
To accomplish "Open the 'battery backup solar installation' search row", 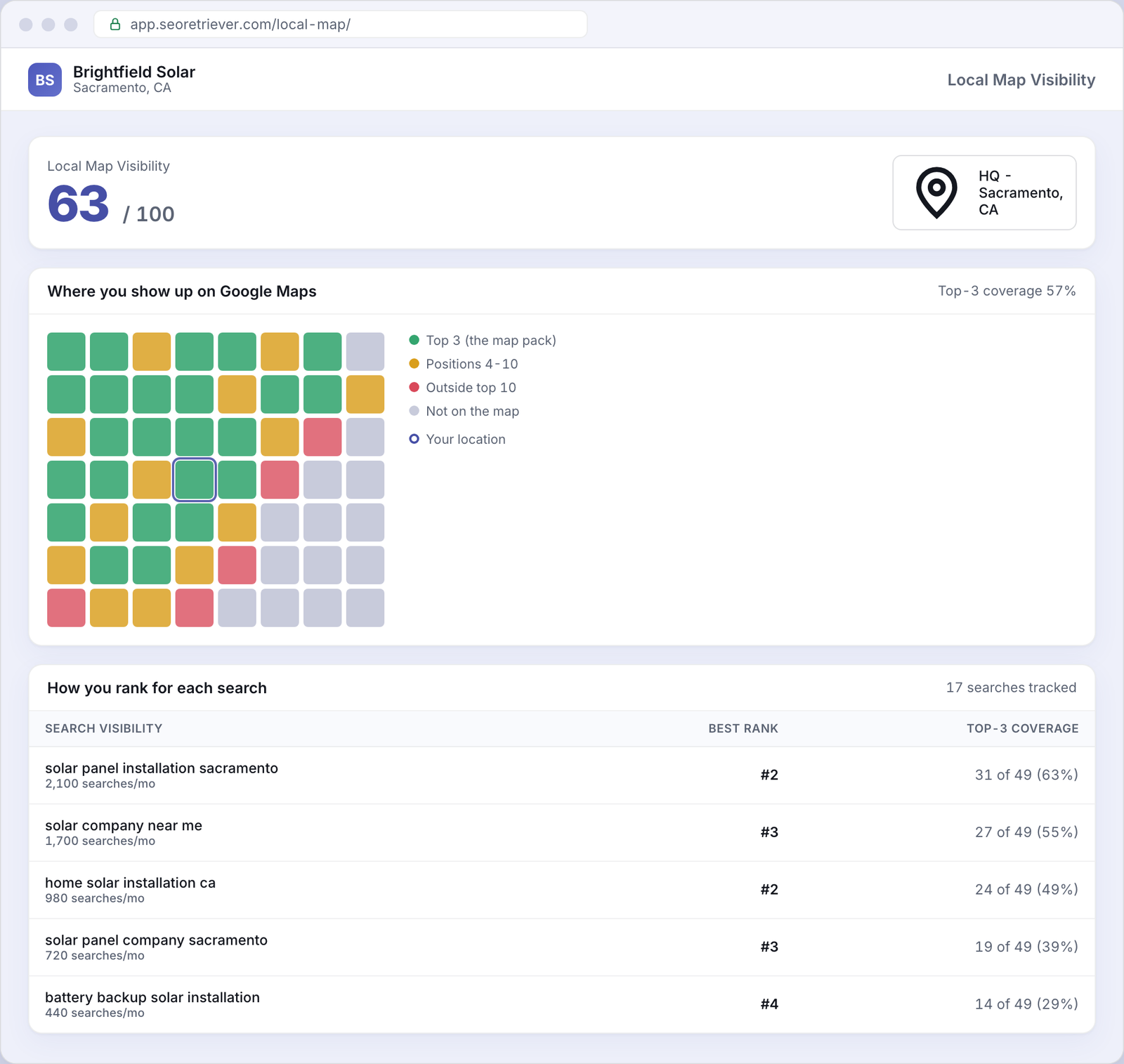I will coord(562,1004).
